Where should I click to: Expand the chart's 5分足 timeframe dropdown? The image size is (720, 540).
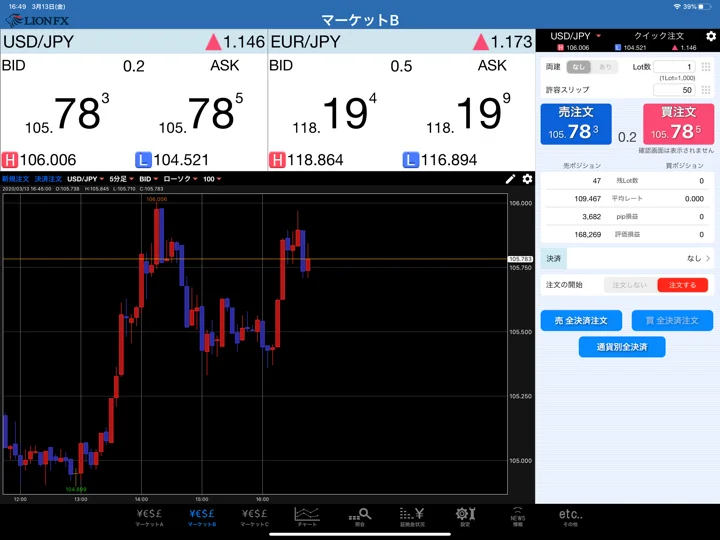click(x=121, y=179)
